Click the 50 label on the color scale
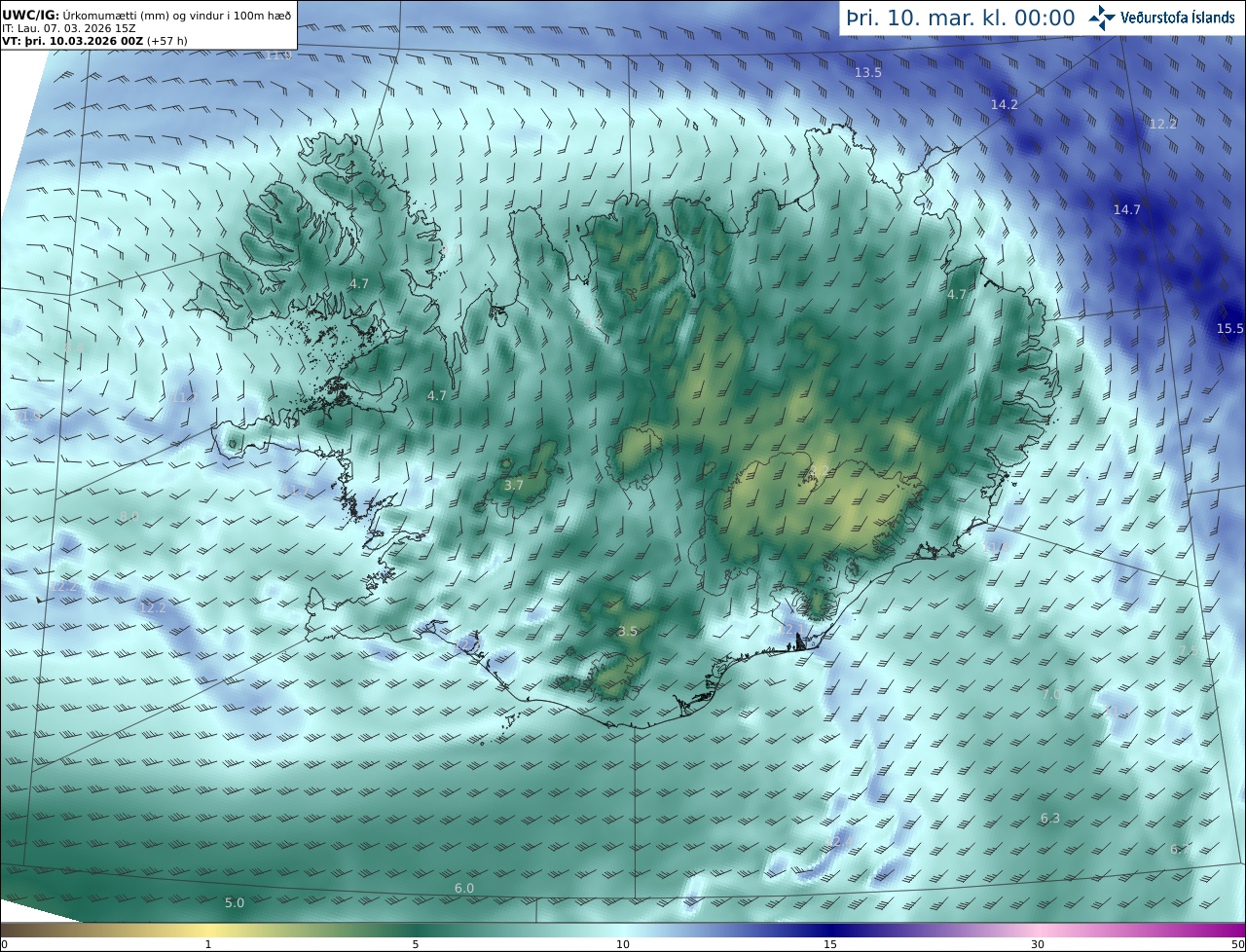Viewport: 1246px width, 952px height. click(1237, 944)
